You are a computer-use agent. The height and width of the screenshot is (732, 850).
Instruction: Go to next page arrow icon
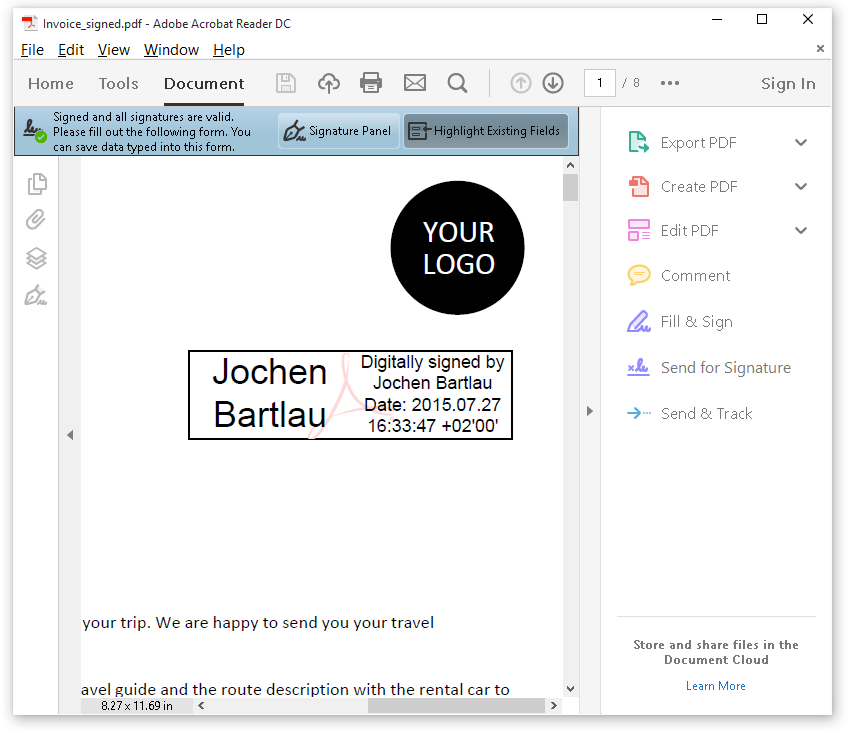point(553,84)
